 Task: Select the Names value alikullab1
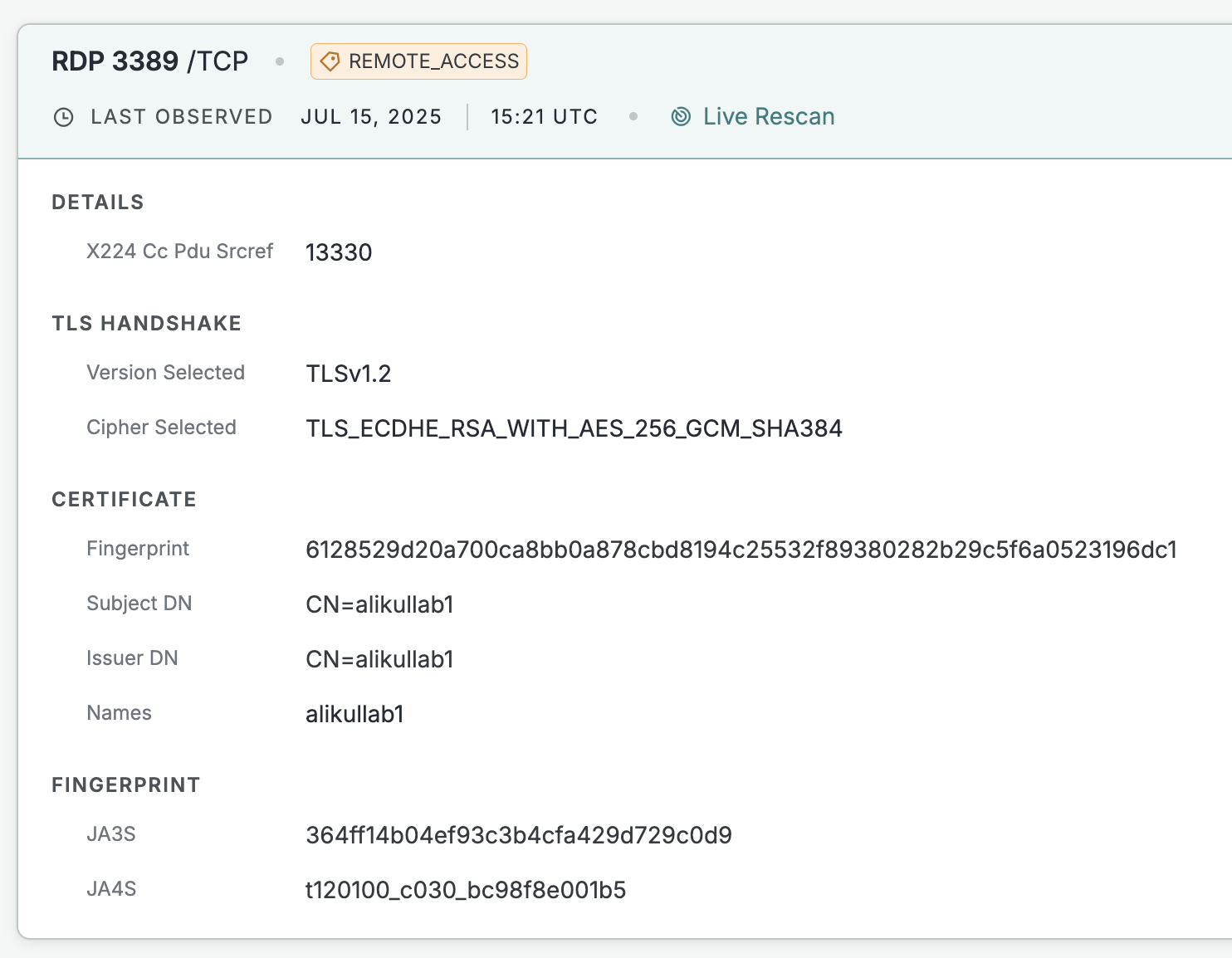(x=354, y=714)
